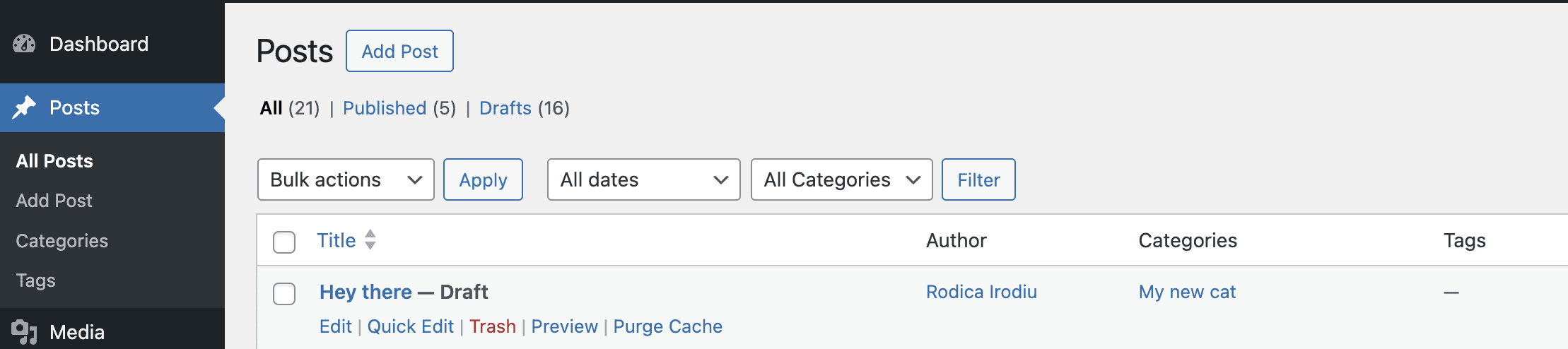This screenshot has width=1568, height=349.
Task: Tick the select-all posts checkbox
Action: (x=284, y=242)
